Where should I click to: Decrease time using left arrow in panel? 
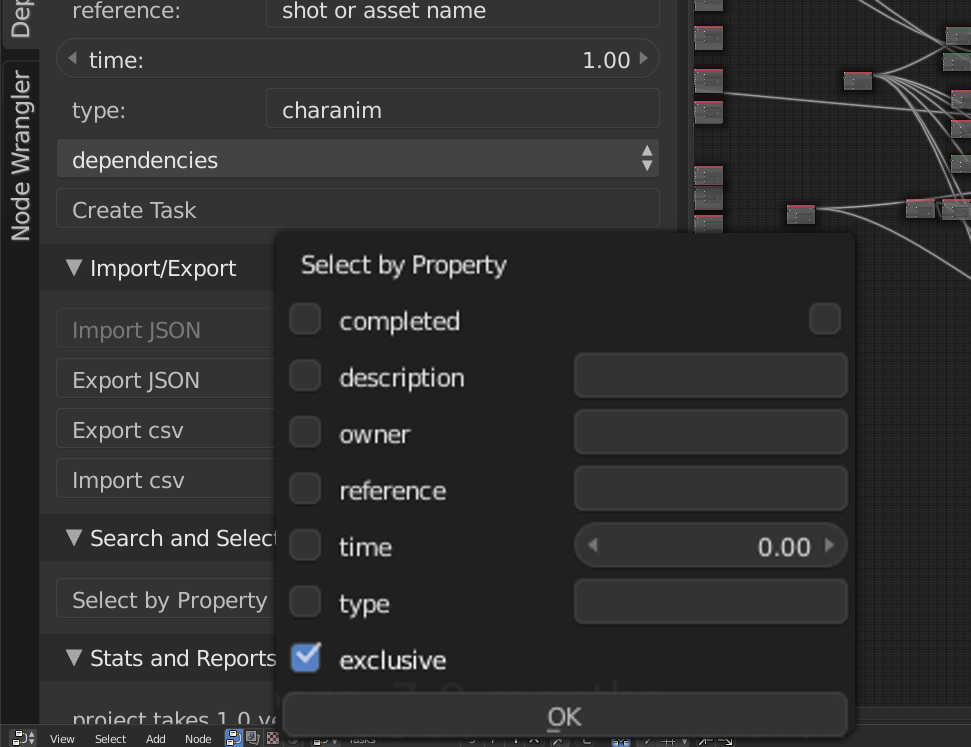tap(72, 60)
